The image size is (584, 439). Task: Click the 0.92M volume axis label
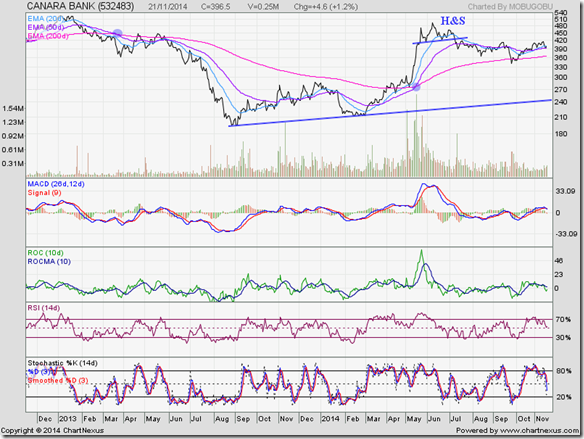(x=13, y=136)
